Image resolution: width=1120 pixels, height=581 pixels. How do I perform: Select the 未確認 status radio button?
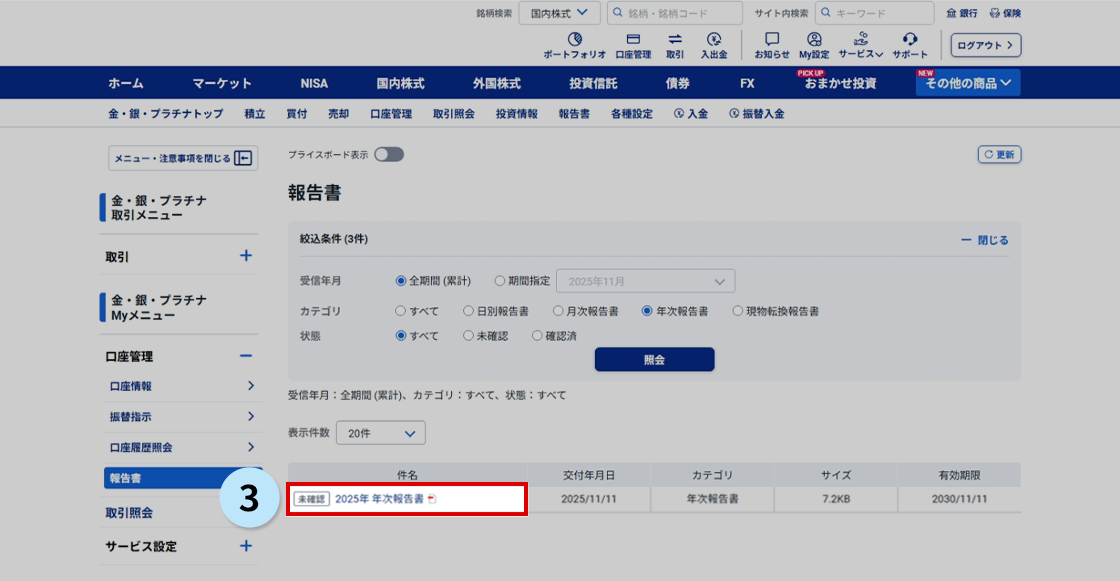(468, 336)
